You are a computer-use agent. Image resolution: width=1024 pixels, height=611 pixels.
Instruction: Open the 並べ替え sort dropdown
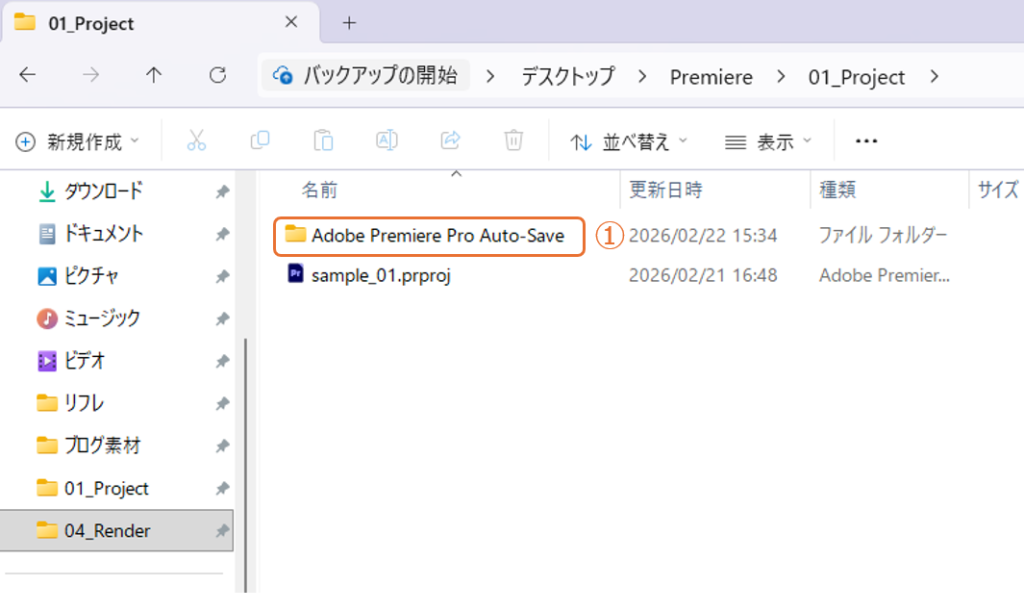(629, 142)
